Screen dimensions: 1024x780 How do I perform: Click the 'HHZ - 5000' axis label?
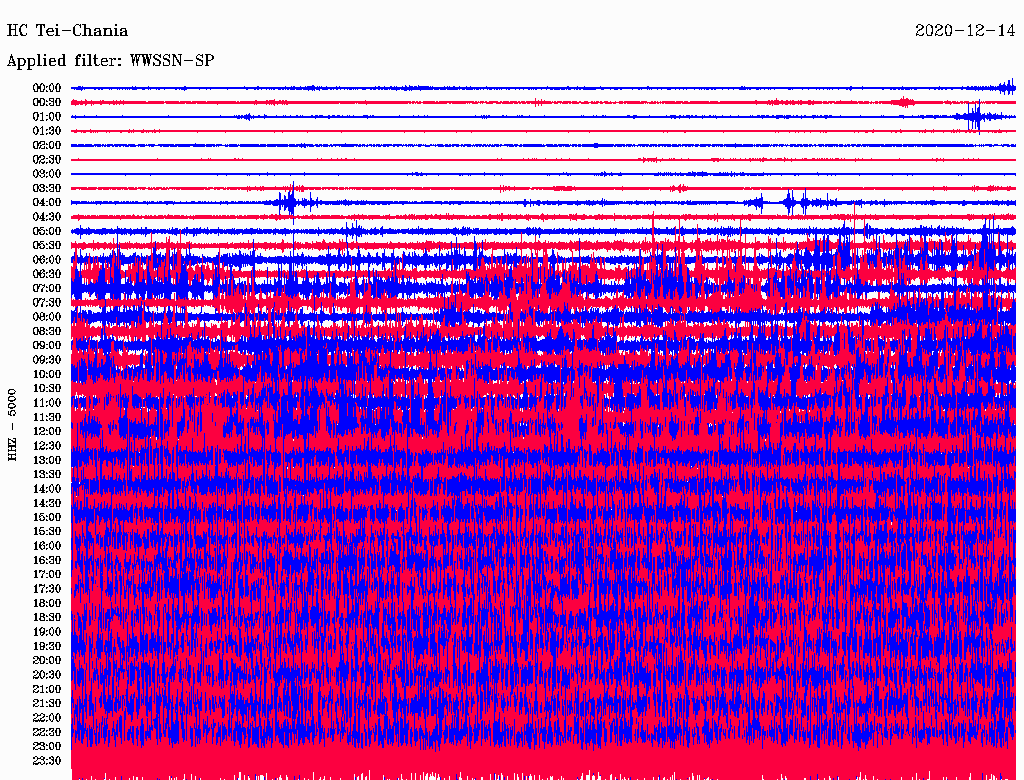(x=12, y=425)
